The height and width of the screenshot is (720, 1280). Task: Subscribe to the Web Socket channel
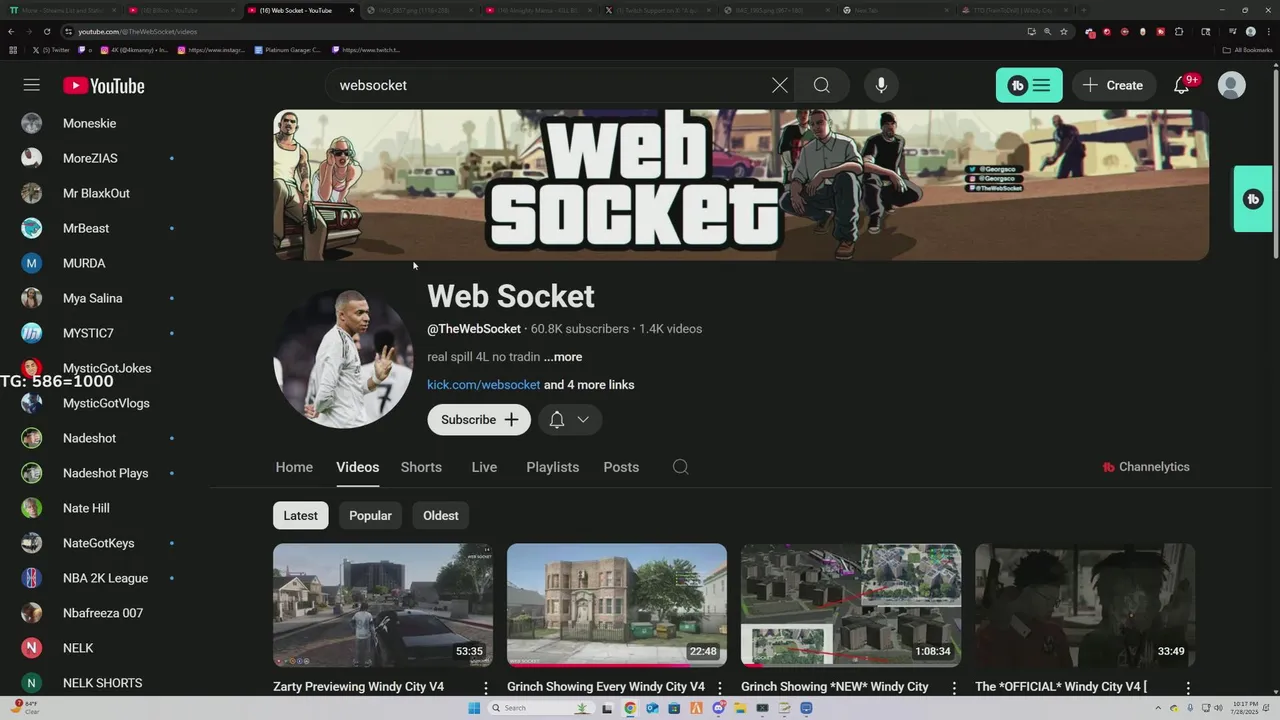pyautogui.click(x=479, y=419)
